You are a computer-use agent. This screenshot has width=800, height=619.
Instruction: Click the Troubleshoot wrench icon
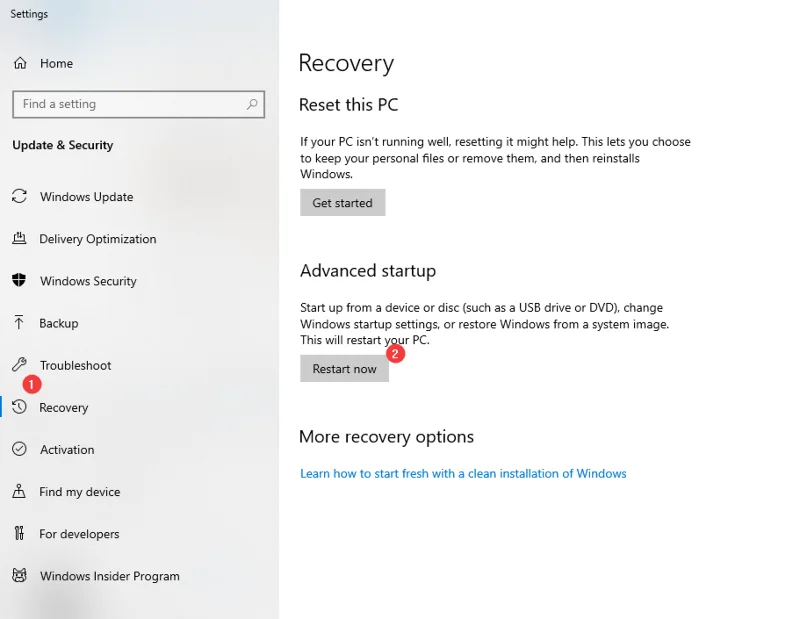point(19,364)
